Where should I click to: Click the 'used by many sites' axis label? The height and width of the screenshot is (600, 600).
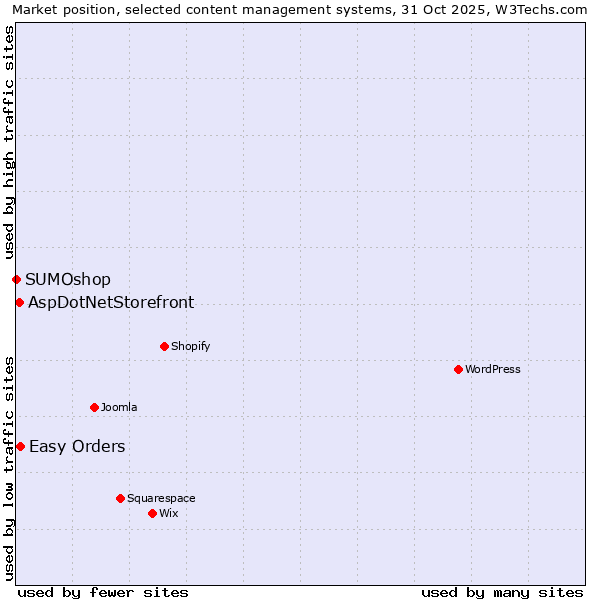pyautogui.click(x=502, y=592)
